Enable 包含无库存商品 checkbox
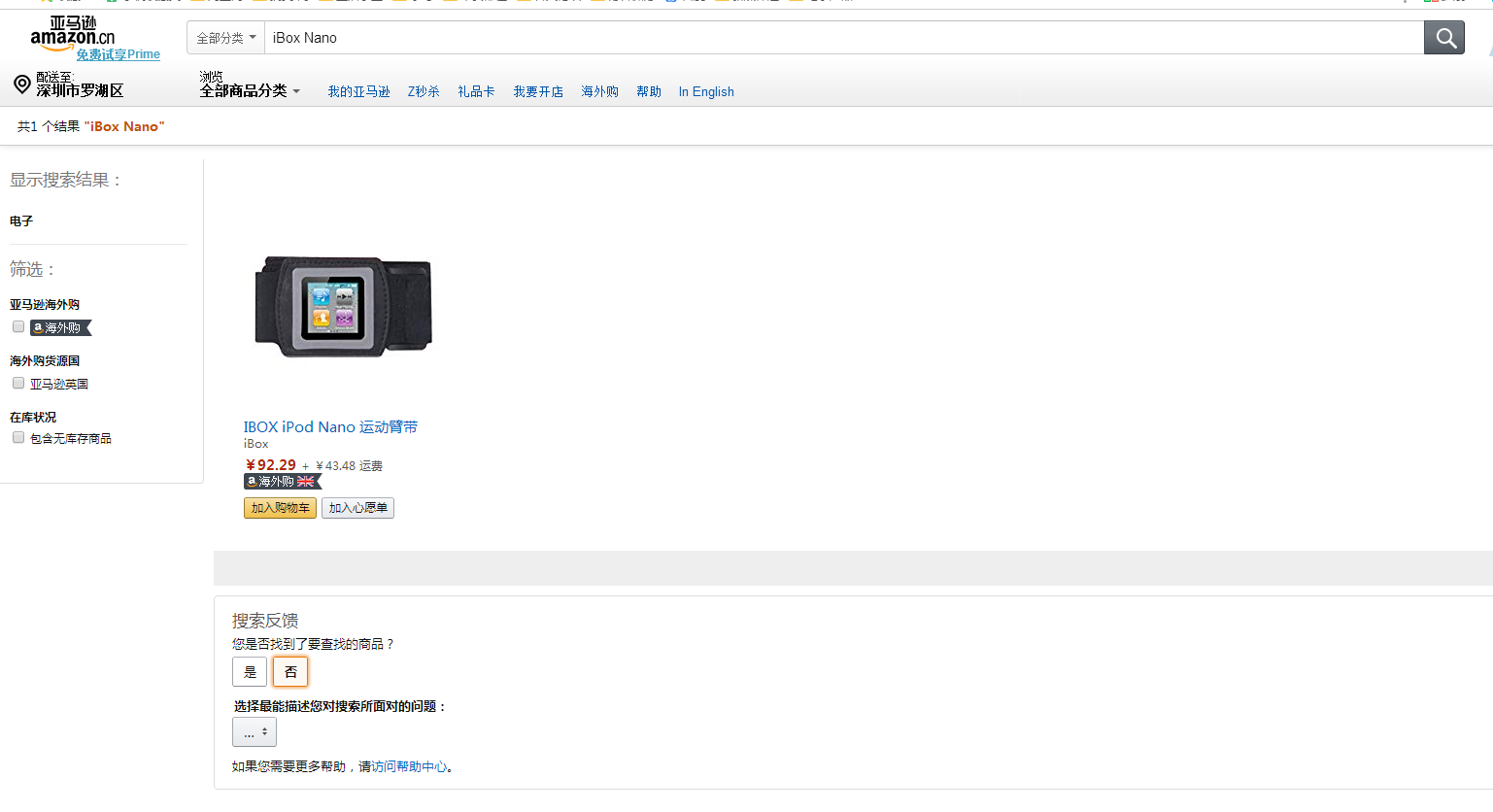The width and height of the screenshot is (1493, 812). point(18,437)
